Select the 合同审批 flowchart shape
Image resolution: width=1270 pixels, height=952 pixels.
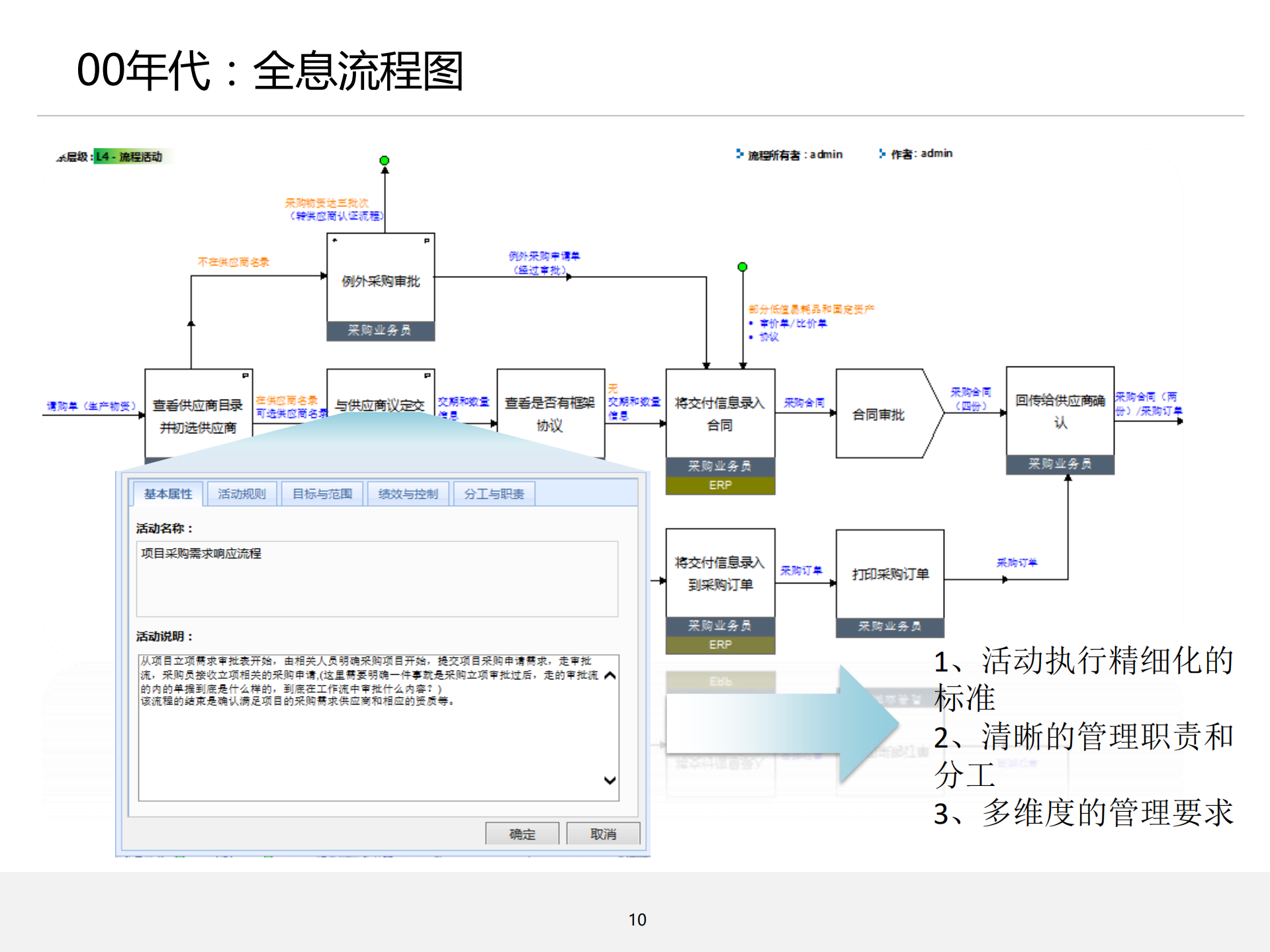coord(880,413)
